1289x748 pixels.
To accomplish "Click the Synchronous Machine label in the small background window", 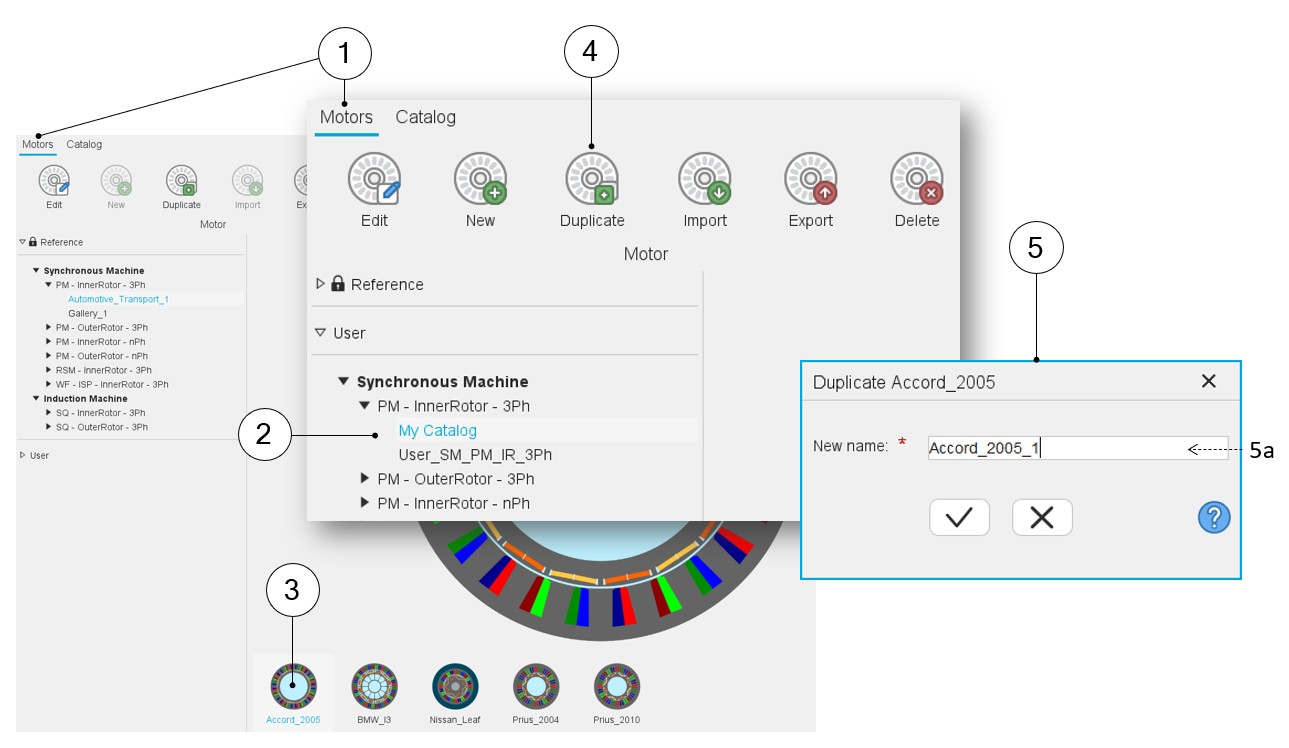I will [94, 271].
